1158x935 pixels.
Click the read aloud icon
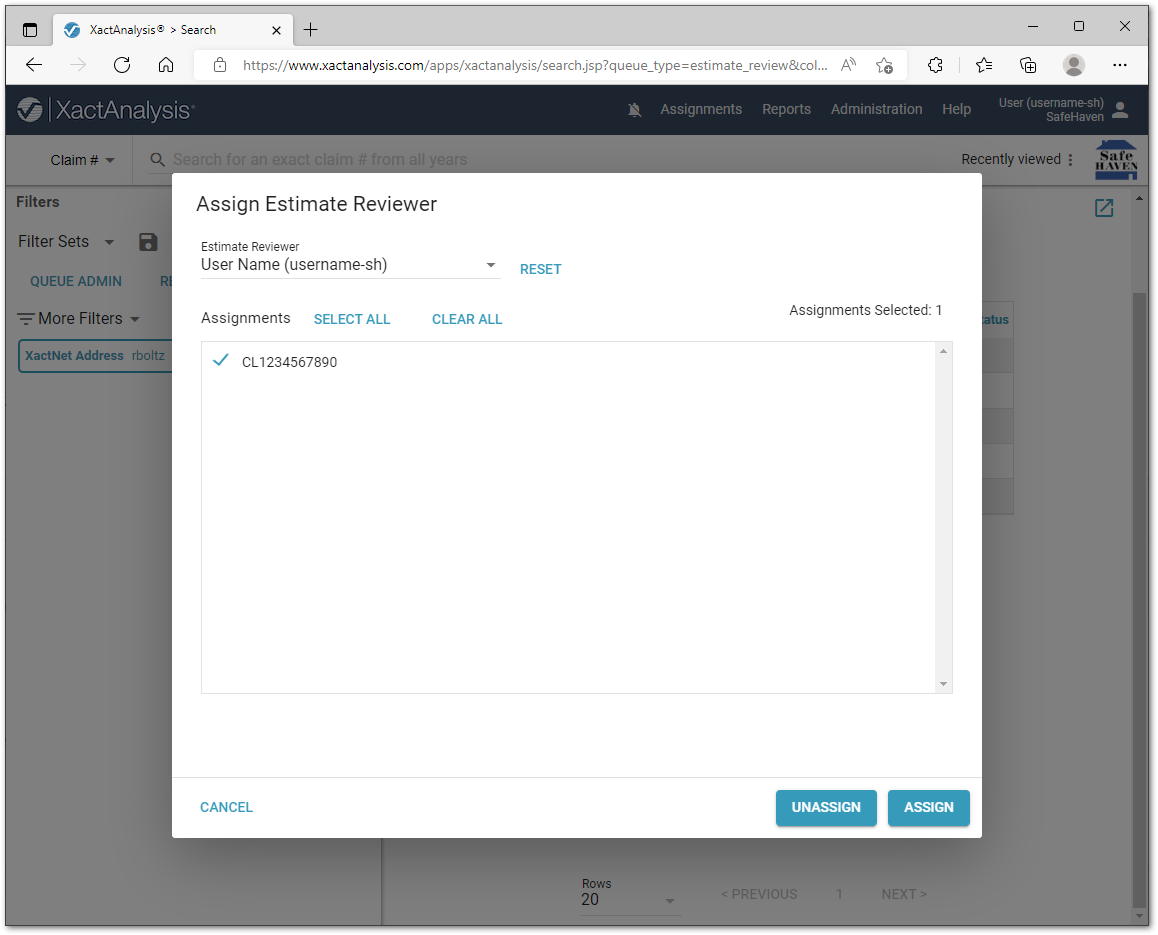tap(849, 65)
